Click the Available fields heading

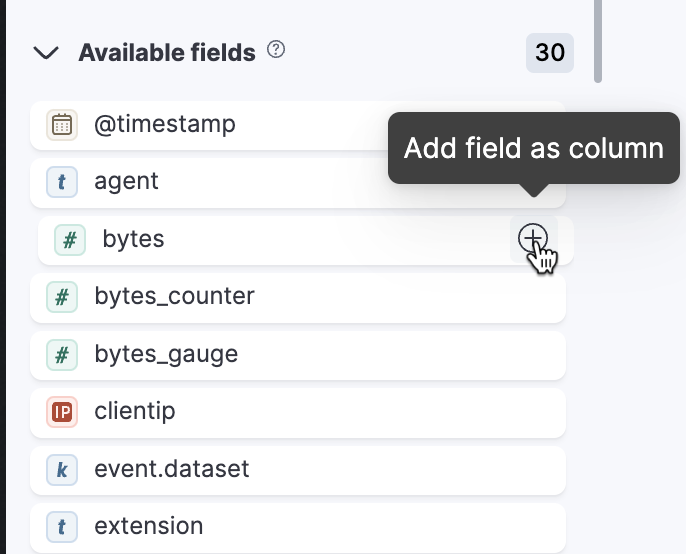point(167,53)
